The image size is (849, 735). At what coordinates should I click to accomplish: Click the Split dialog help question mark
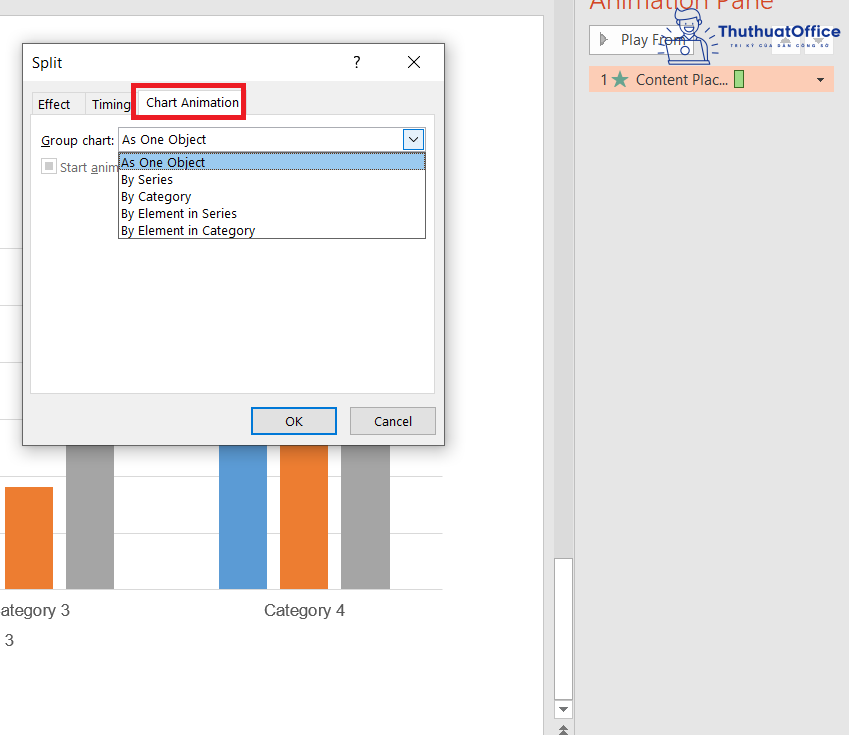click(x=357, y=62)
